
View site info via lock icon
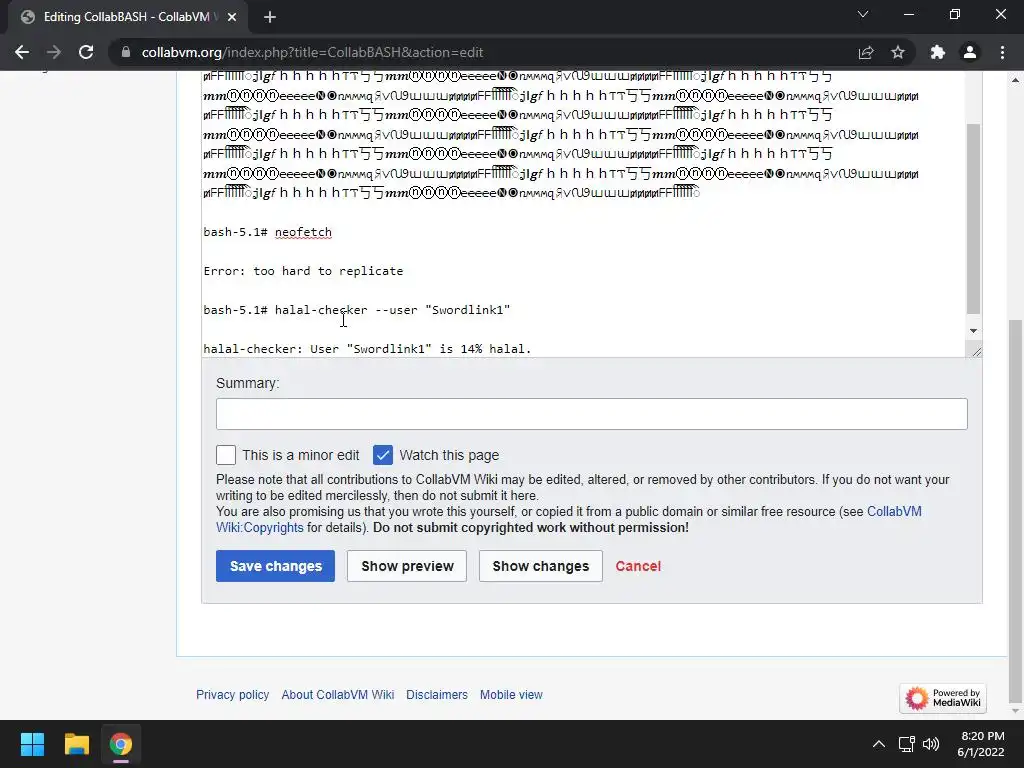coord(126,52)
